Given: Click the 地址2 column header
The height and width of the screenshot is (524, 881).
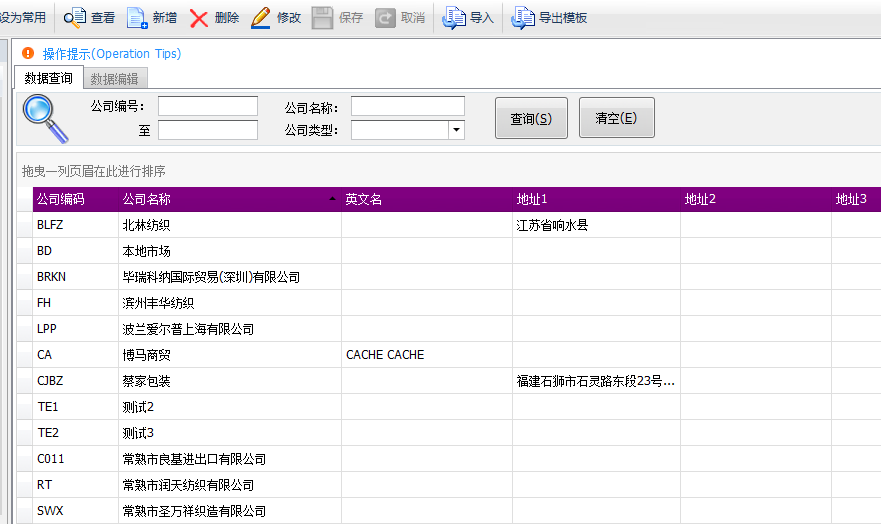Looking at the screenshot, I should click(x=756, y=199).
